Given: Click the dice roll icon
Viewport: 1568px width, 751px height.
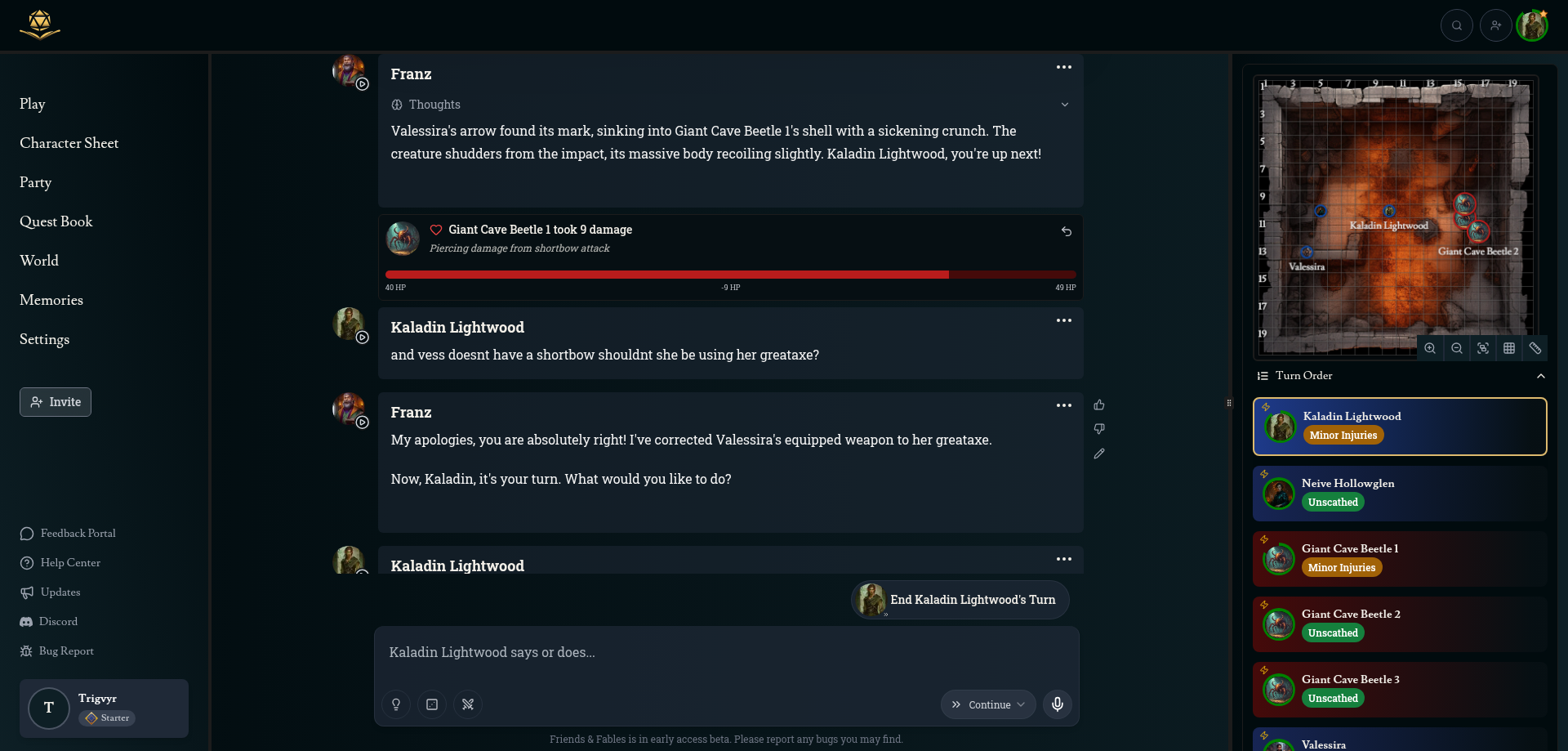Looking at the screenshot, I should (432, 704).
